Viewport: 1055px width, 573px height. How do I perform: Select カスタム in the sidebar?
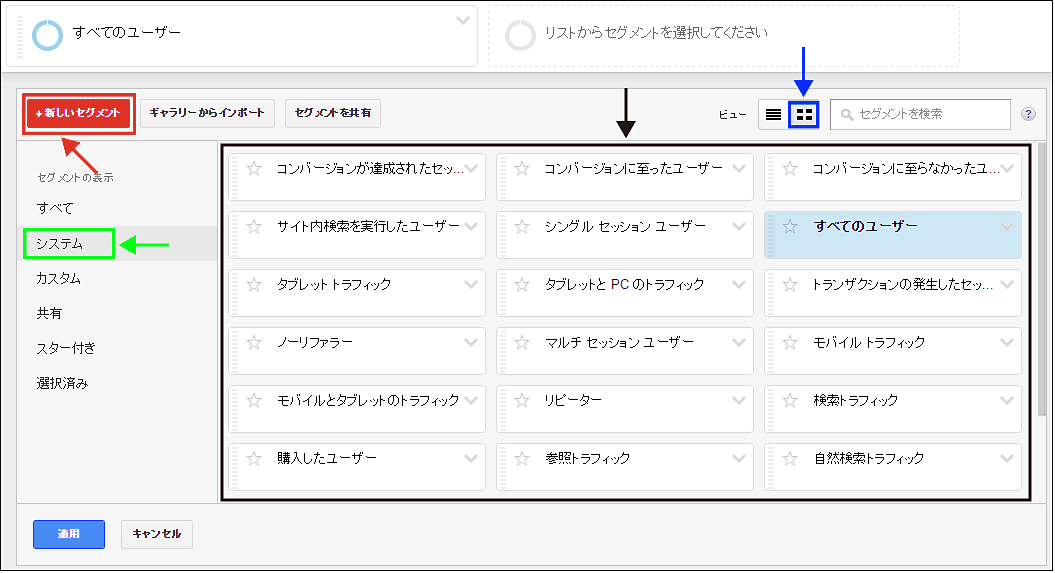point(58,278)
